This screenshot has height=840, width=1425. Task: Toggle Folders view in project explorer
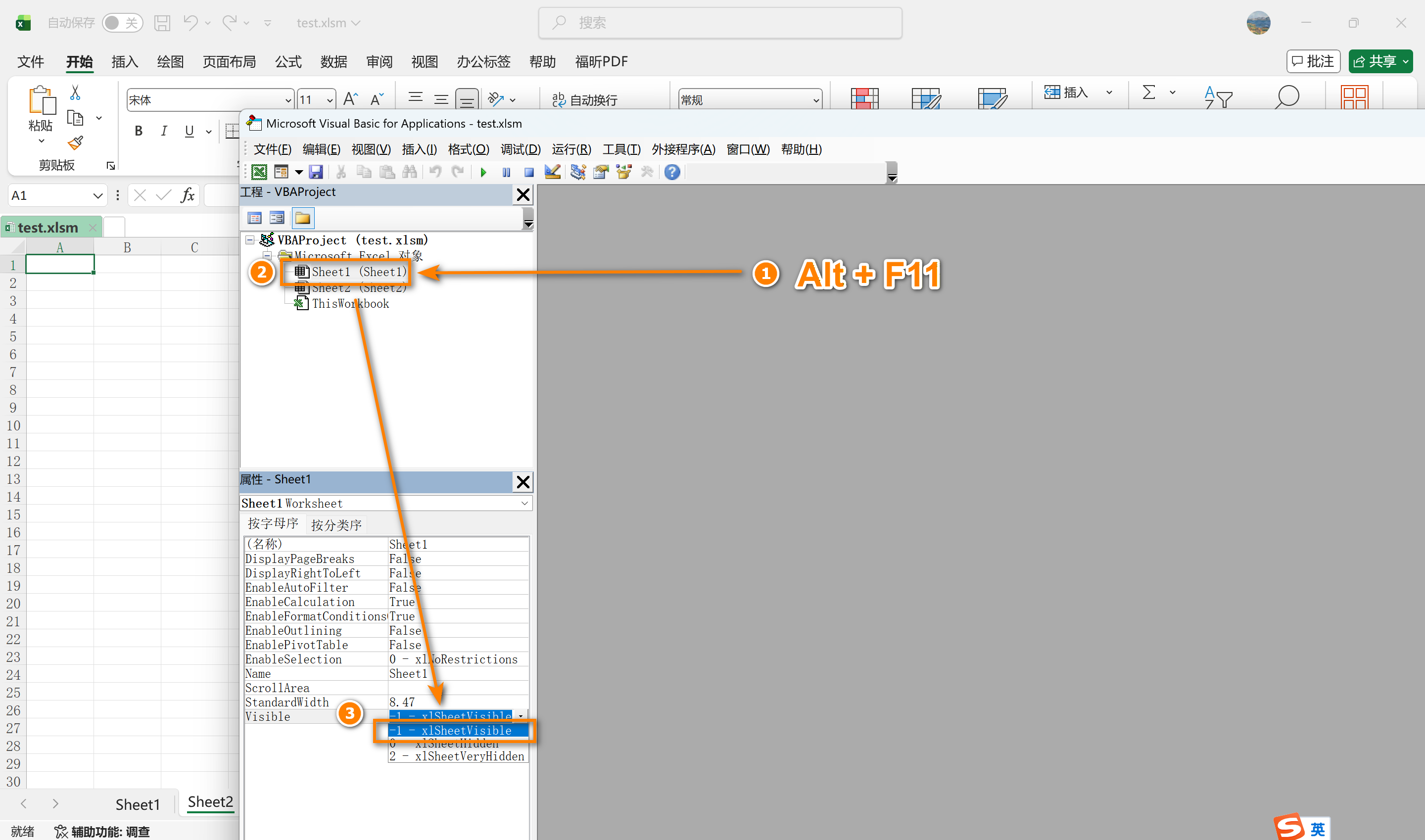[303, 218]
